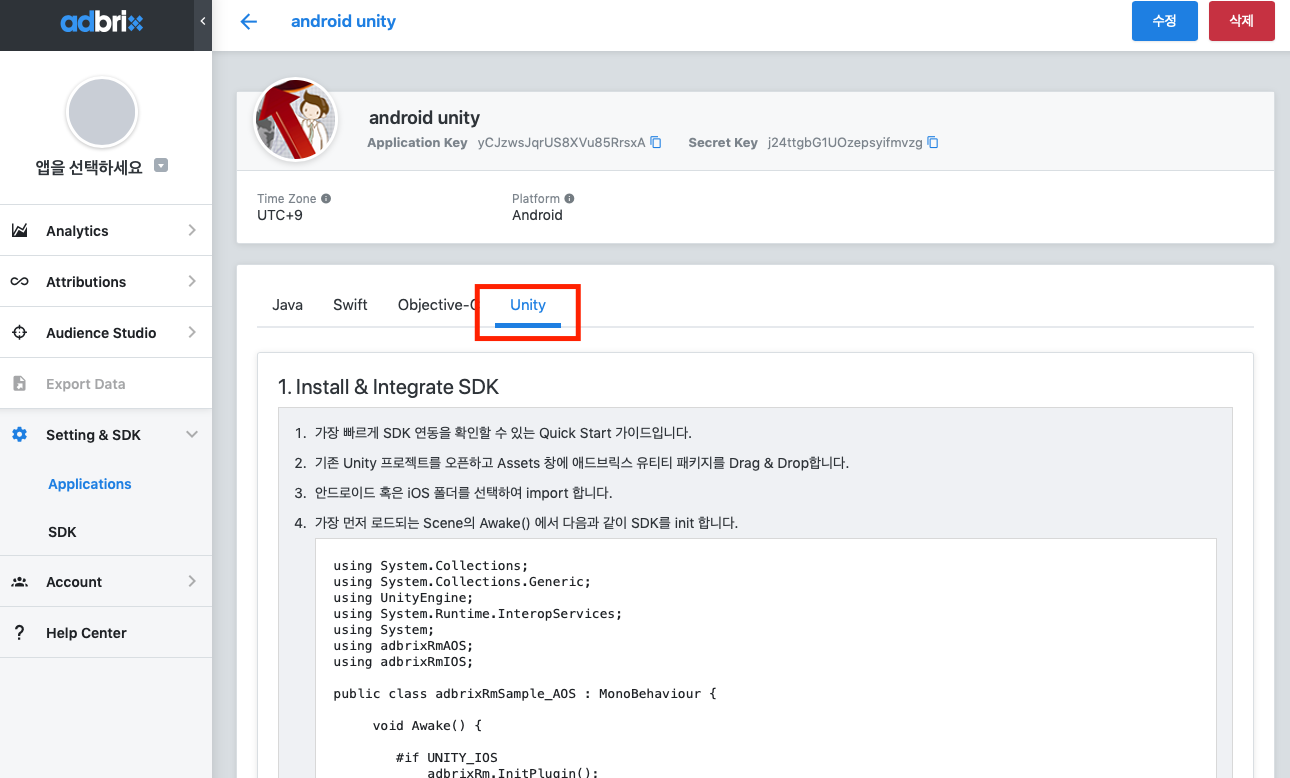
Task: Click the Setting & SDK gear icon
Action: [x=19, y=435]
